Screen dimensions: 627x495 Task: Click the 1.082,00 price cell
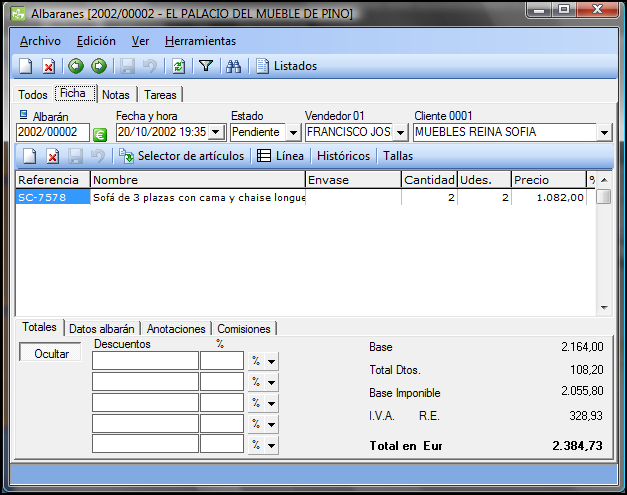[549, 197]
